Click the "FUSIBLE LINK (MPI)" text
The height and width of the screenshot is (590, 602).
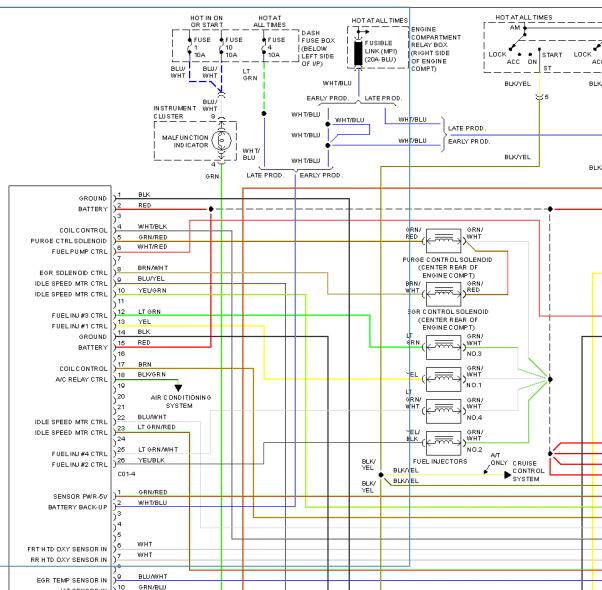[381, 51]
